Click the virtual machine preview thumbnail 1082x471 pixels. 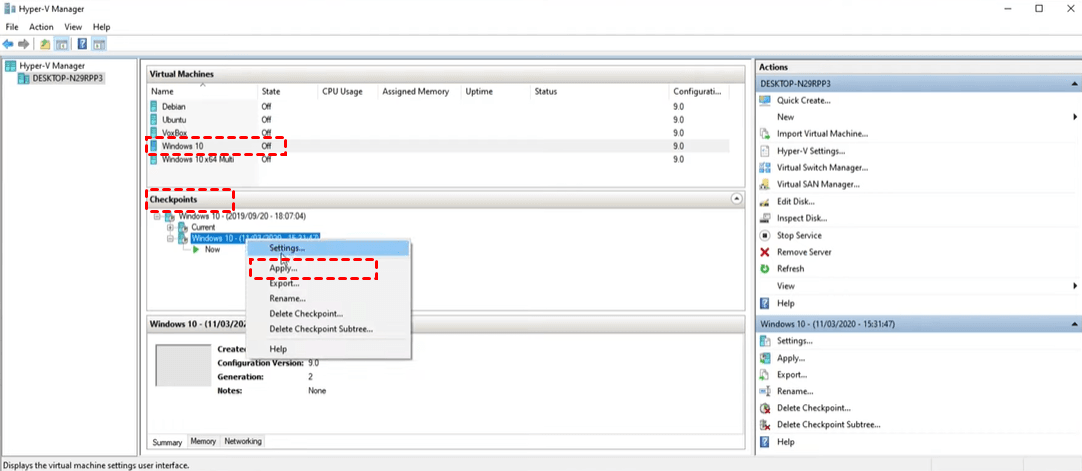click(183, 365)
